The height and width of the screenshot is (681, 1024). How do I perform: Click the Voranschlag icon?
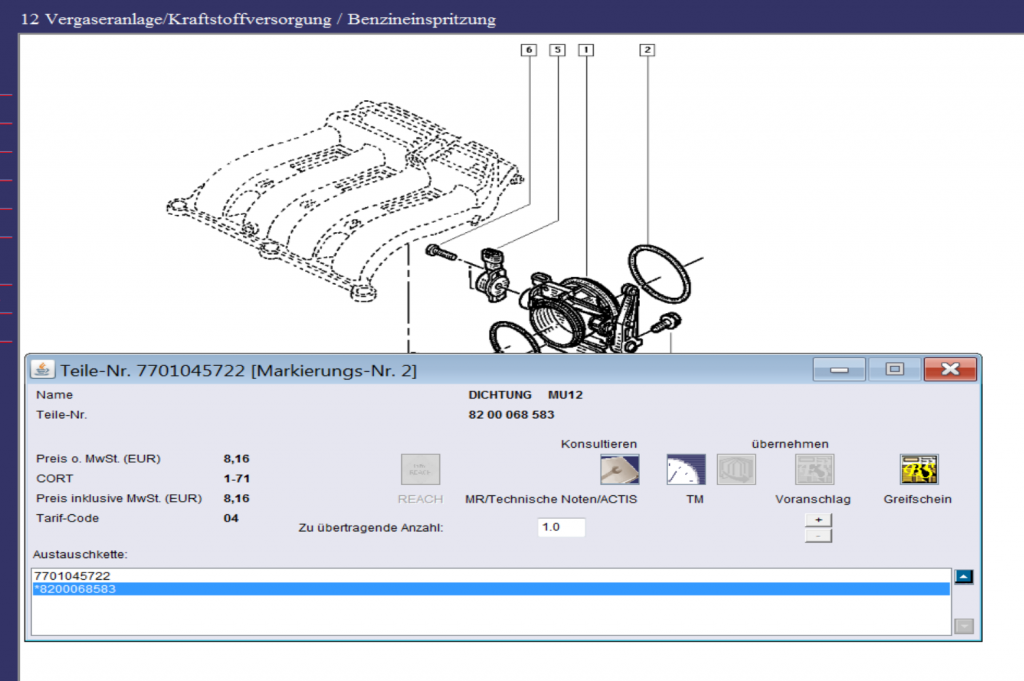814,469
